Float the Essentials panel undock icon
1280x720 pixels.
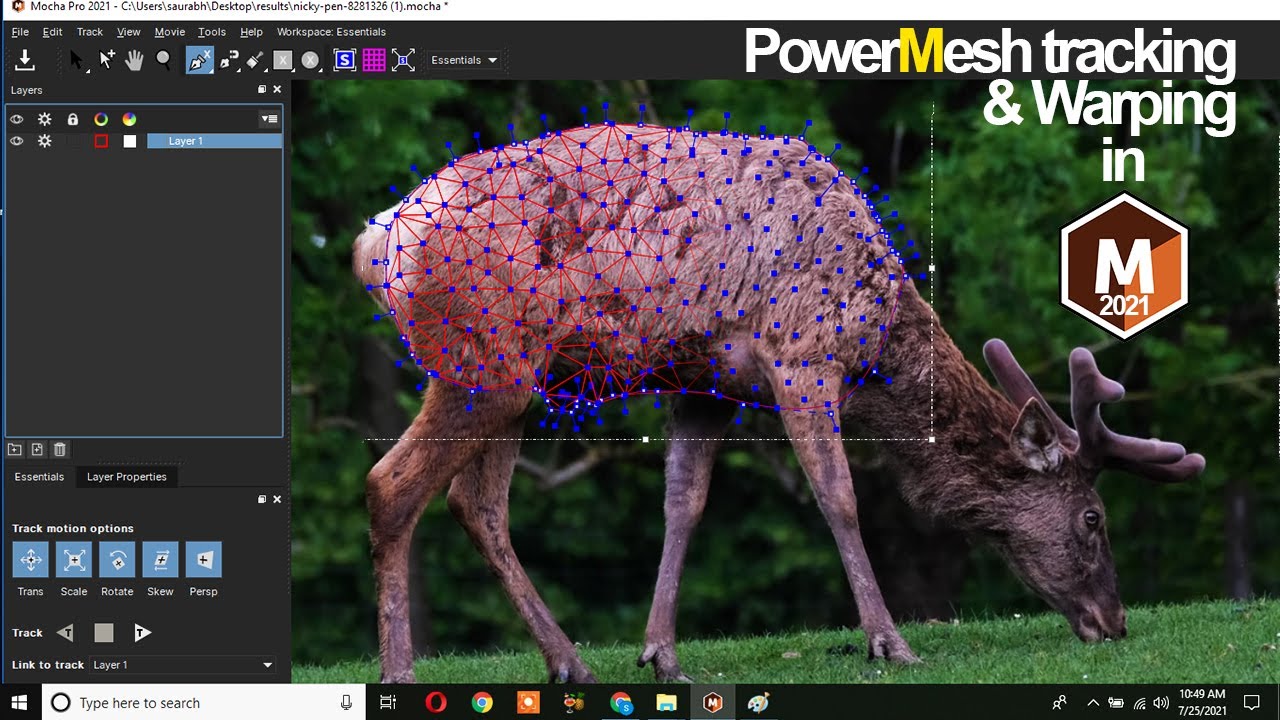[262, 499]
